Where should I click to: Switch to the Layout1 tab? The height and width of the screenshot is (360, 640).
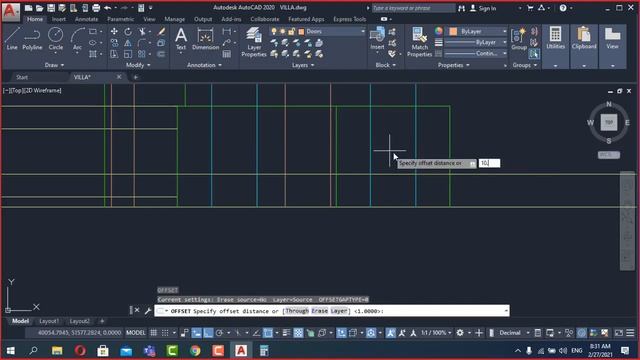(x=49, y=321)
